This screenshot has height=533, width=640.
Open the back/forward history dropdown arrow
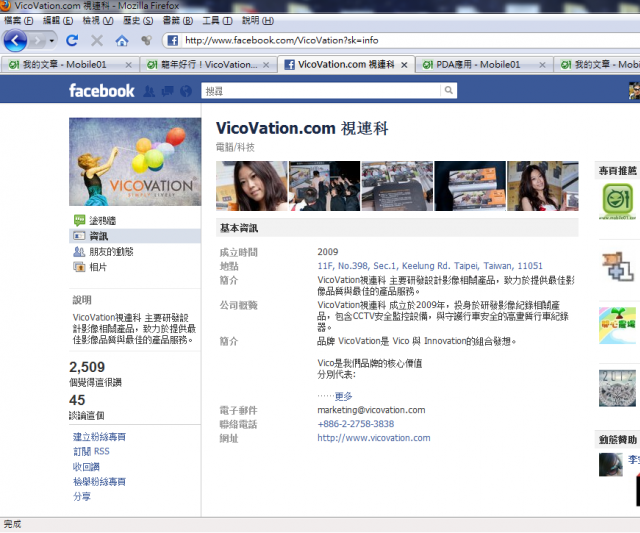[x=51, y=41]
